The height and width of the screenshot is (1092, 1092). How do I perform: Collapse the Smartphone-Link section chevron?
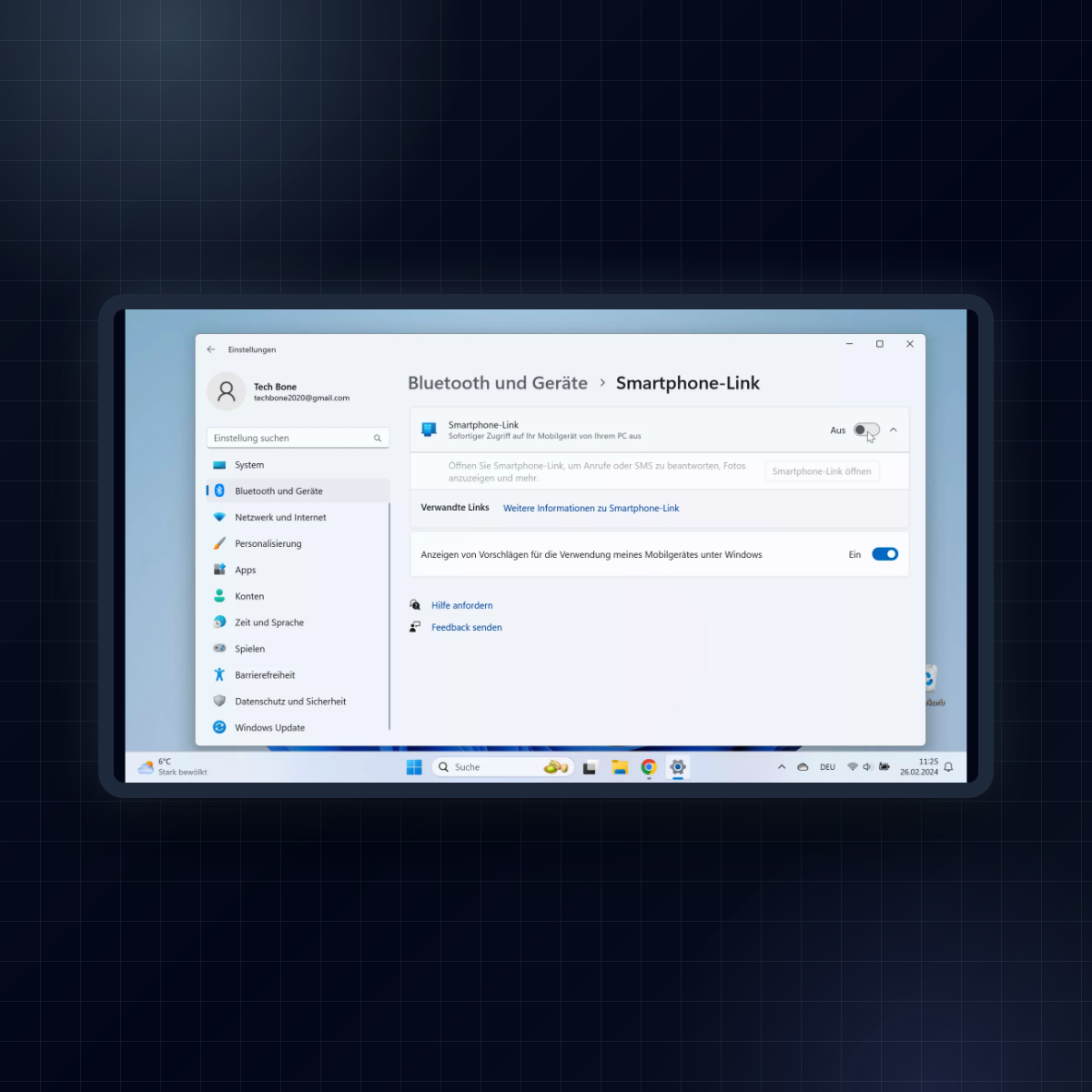tap(894, 430)
